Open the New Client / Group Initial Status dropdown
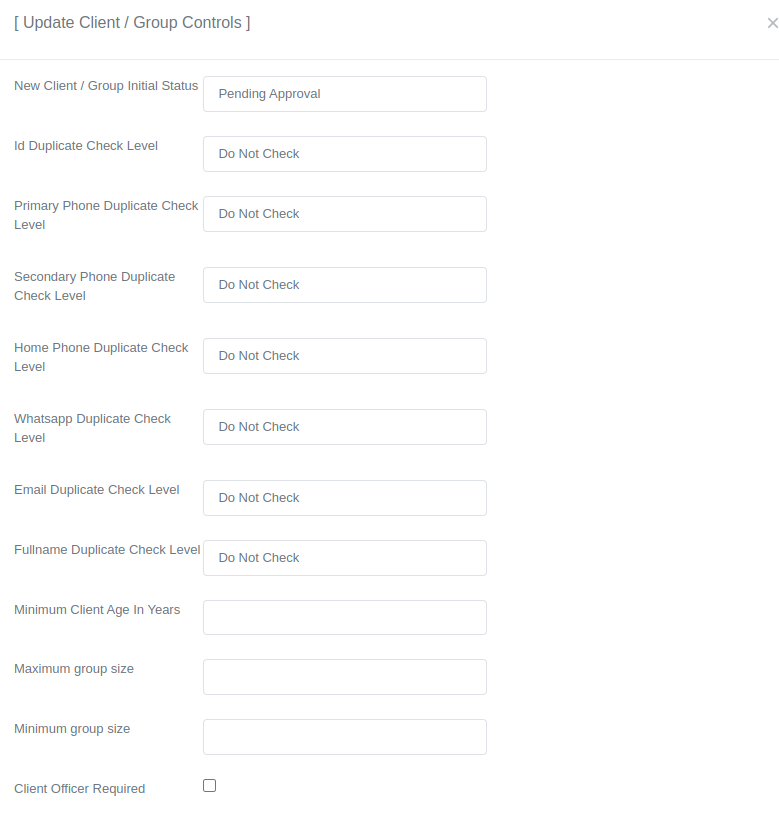The width and height of the screenshot is (779, 821). pos(344,93)
